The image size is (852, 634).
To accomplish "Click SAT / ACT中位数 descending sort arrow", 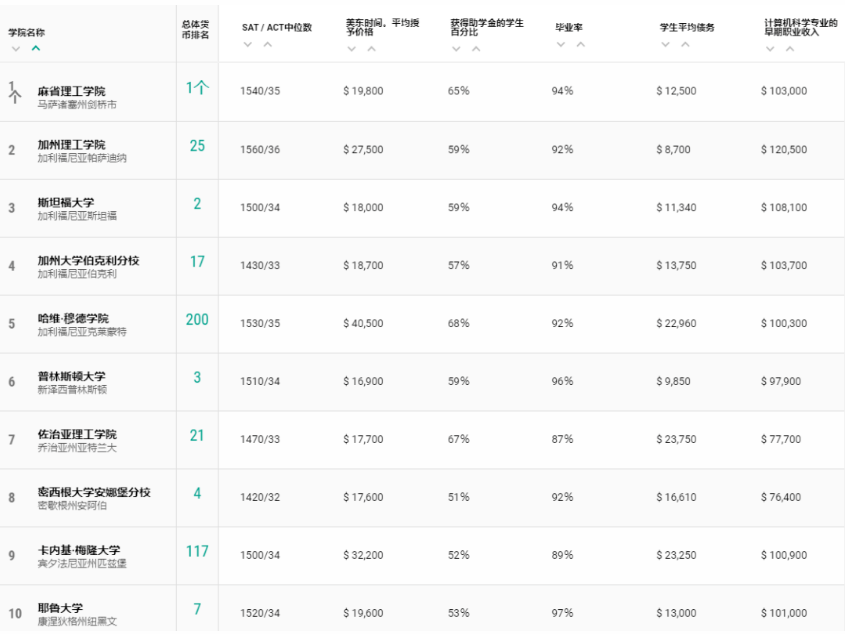I will (249, 44).
